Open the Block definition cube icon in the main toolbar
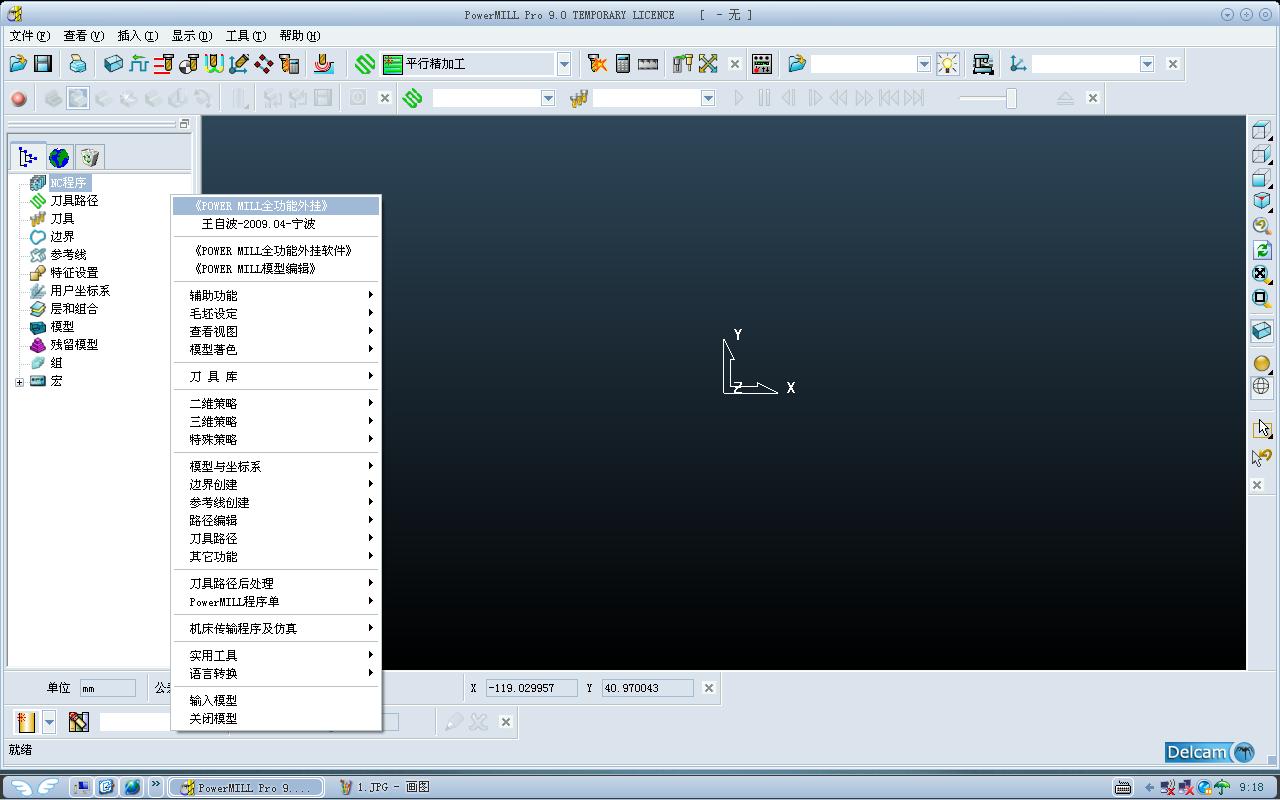 114,64
